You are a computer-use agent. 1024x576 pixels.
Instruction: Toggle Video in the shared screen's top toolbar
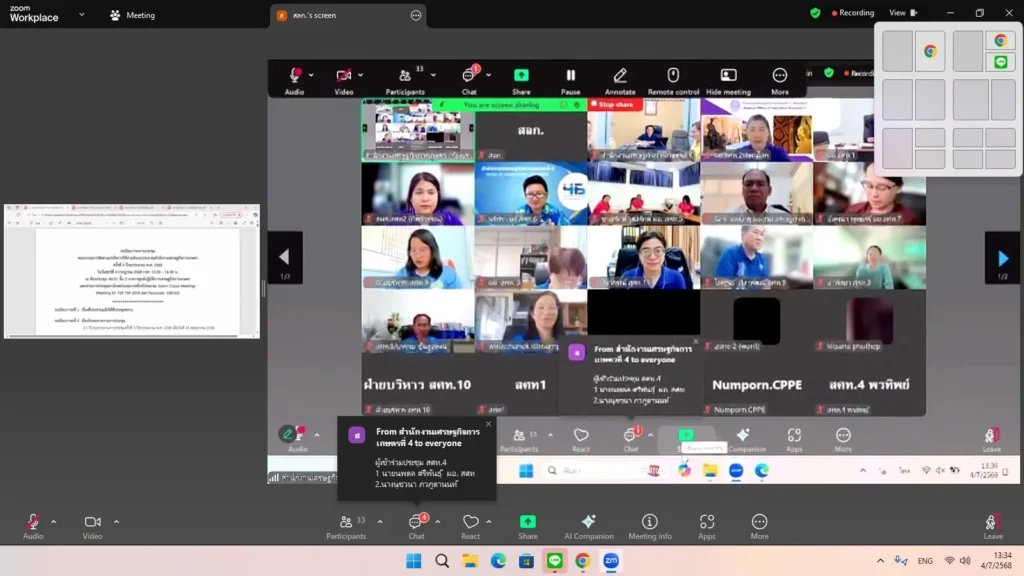tap(344, 81)
